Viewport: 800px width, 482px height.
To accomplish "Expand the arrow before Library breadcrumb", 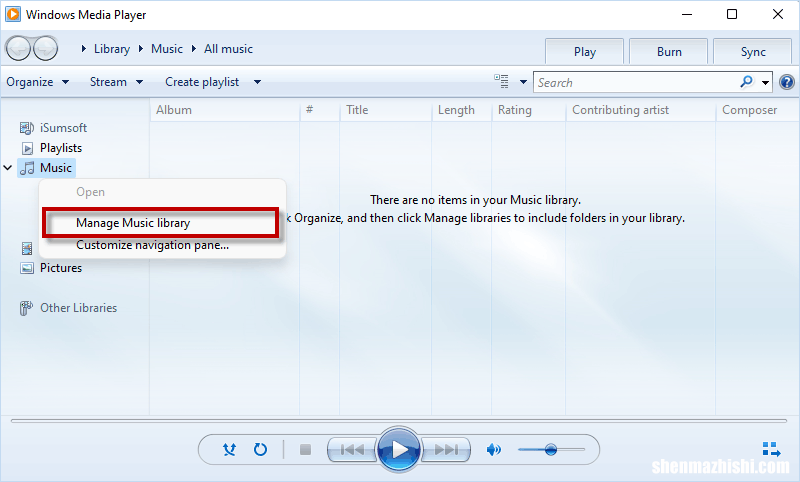I will [x=84, y=49].
